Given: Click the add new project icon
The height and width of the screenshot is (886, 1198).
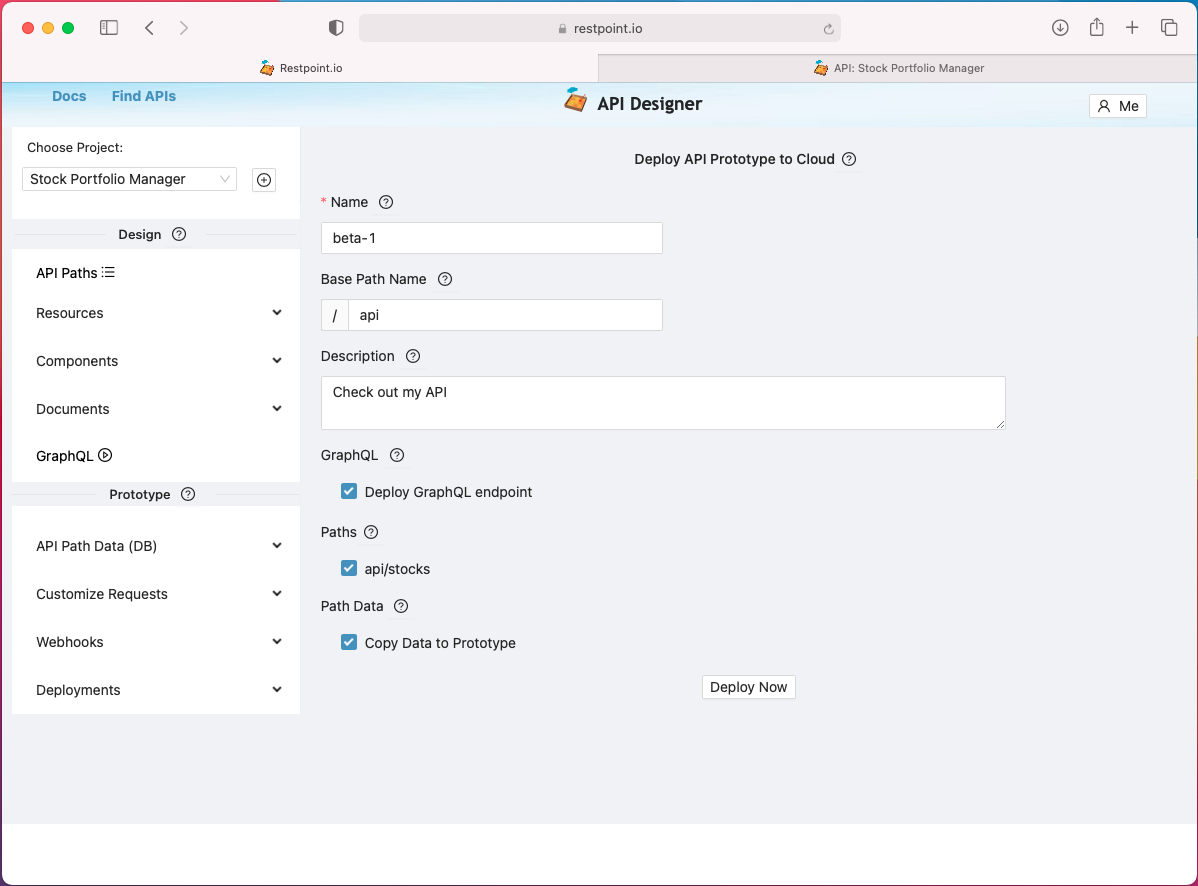Looking at the screenshot, I should point(263,179).
